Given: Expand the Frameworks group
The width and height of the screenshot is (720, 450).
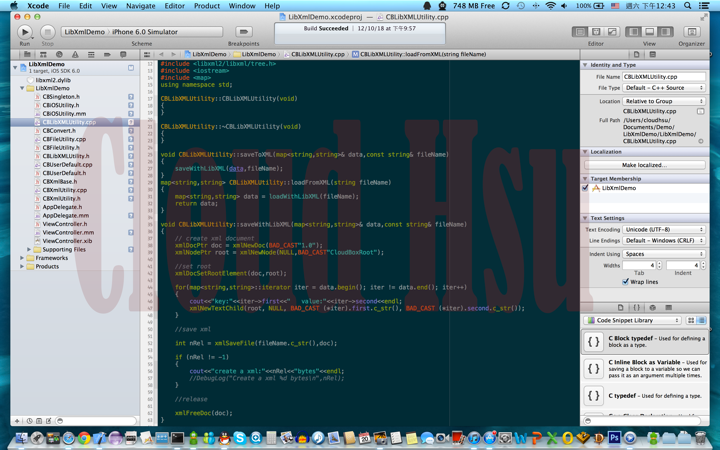Looking at the screenshot, I should (x=22, y=258).
